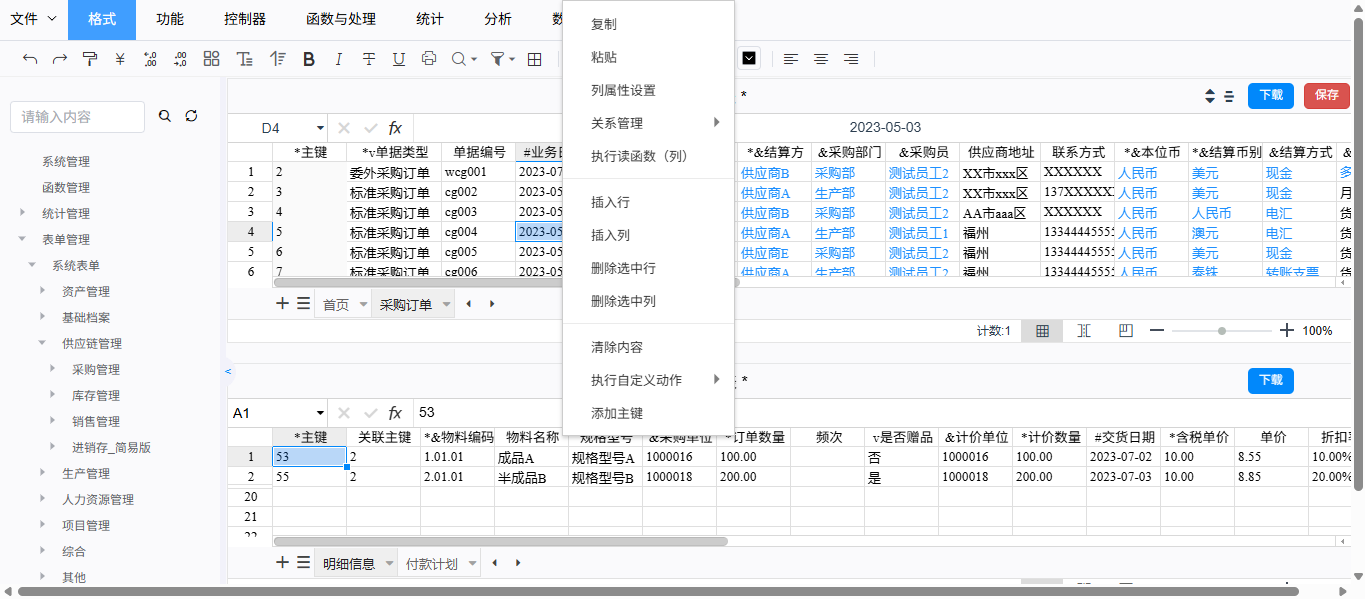Click the 请输入内容 search field
This screenshot has width=1365, height=599.
click(77, 117)
